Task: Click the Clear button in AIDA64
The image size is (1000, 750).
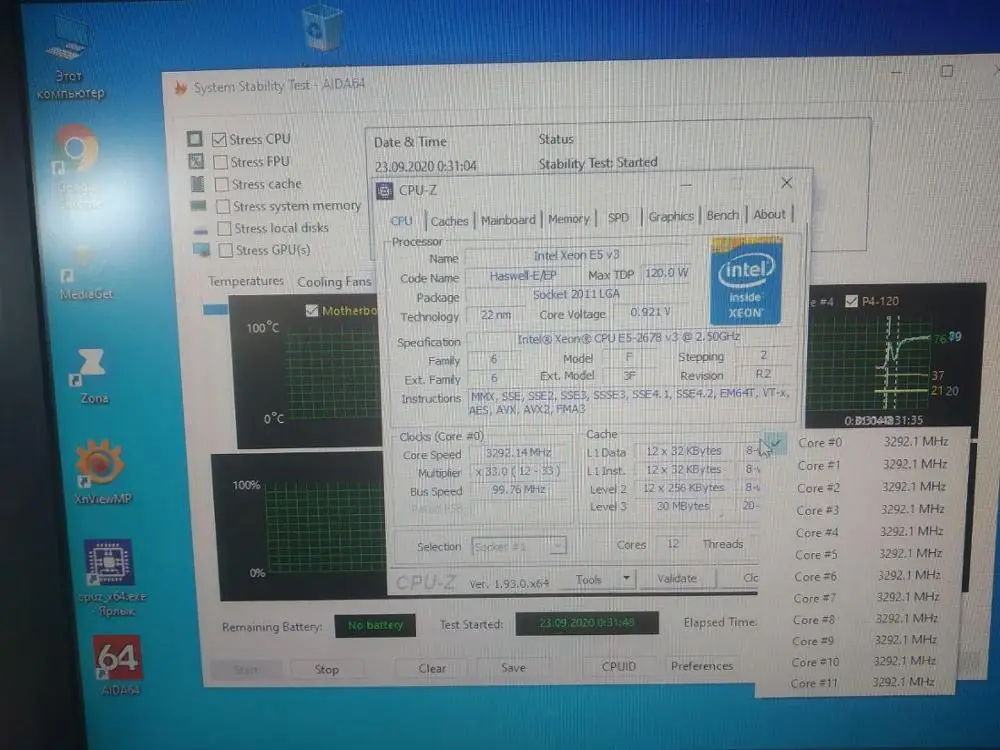Action: click(x=432, y=668)
